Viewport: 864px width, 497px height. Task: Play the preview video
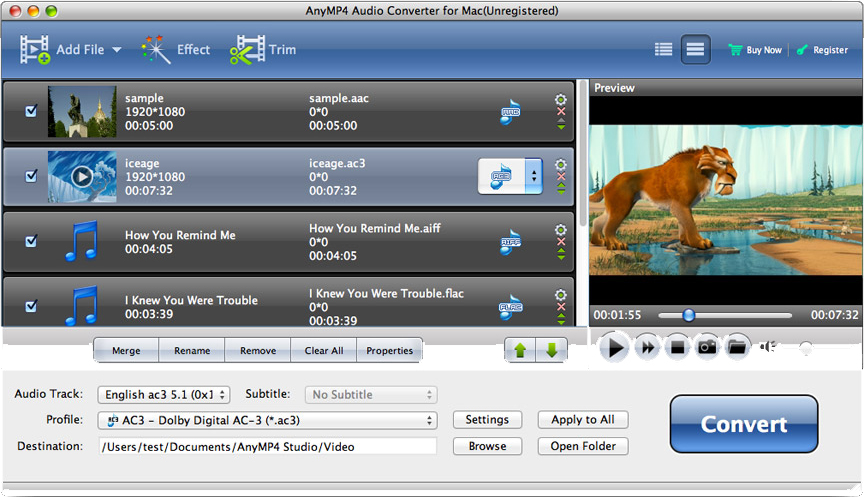click(x=614, y=347)
